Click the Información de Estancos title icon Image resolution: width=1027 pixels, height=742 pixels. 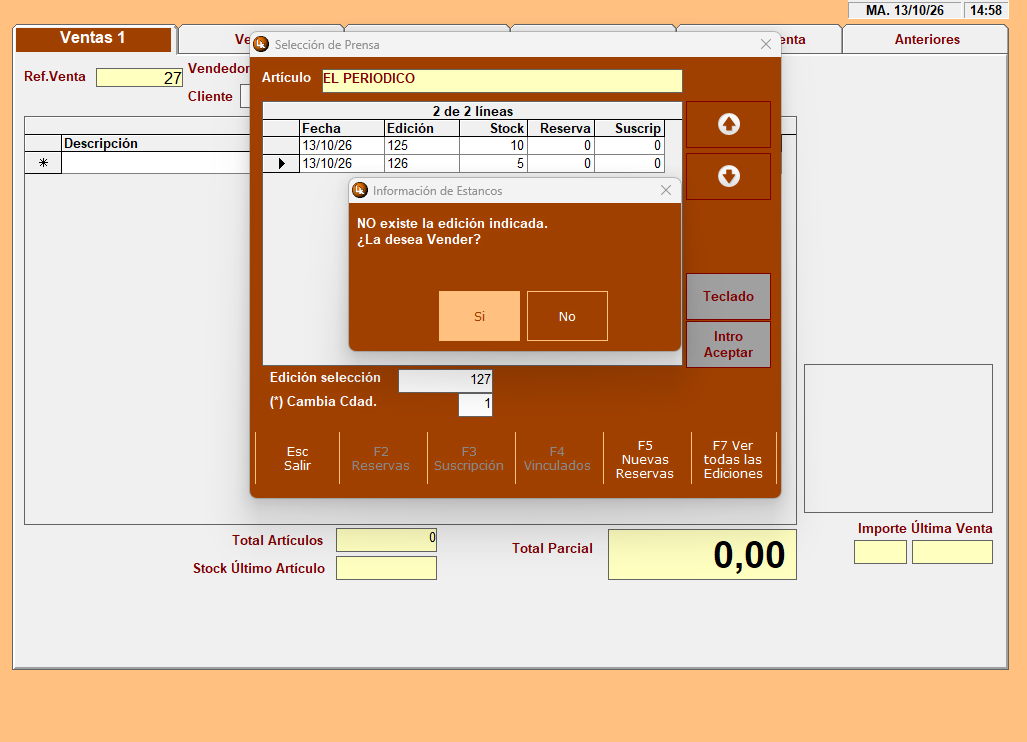click(360, 191)
